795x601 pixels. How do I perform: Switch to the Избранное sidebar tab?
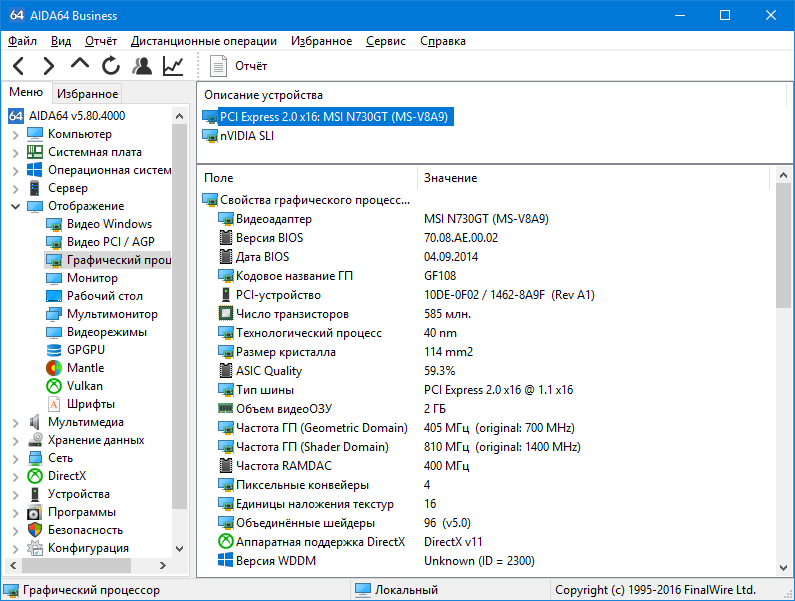click(x=87, y=93)
